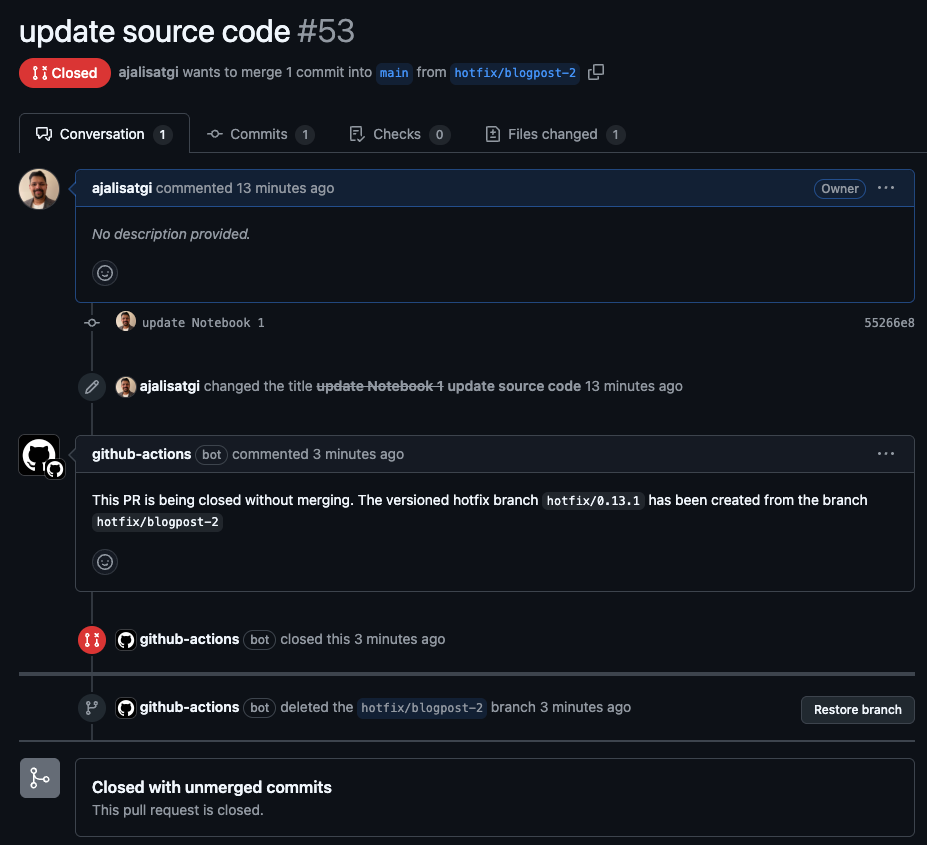The width and height of the screenshot is (927, 845).
Task: Open options menu on ajalisatgi's comment
Action: pos(885,188)
